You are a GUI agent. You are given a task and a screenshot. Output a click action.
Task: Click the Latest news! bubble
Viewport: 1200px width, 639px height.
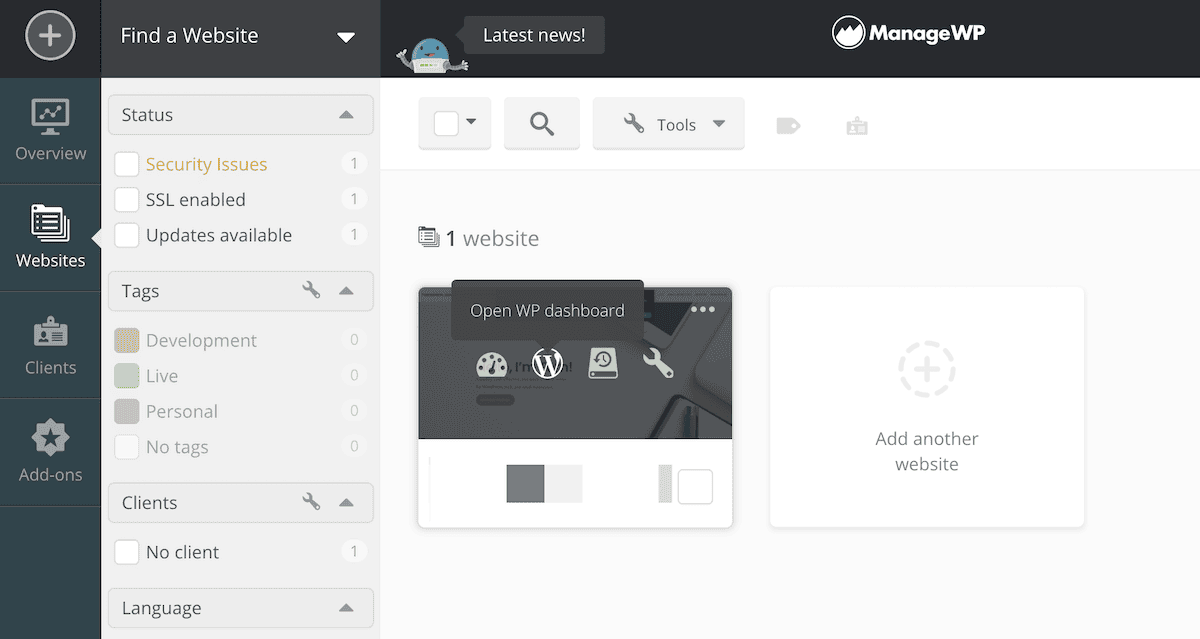coord(534,35)
